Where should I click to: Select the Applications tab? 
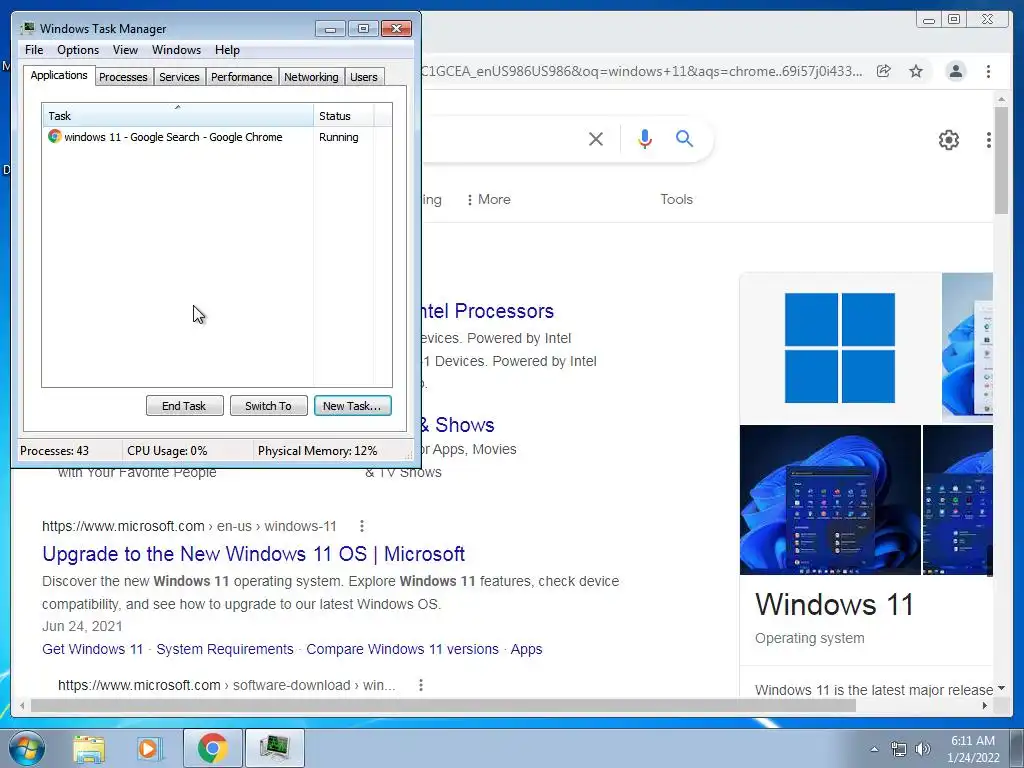coord(59,75)
